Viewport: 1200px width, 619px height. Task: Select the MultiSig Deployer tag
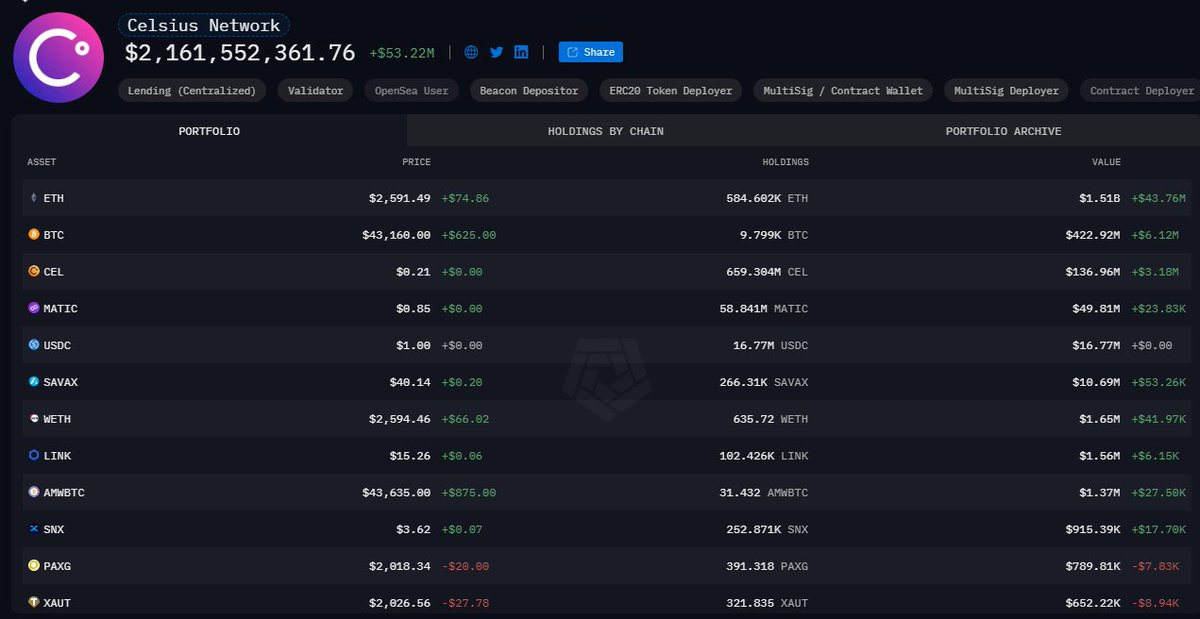(x=1006, y=90)
